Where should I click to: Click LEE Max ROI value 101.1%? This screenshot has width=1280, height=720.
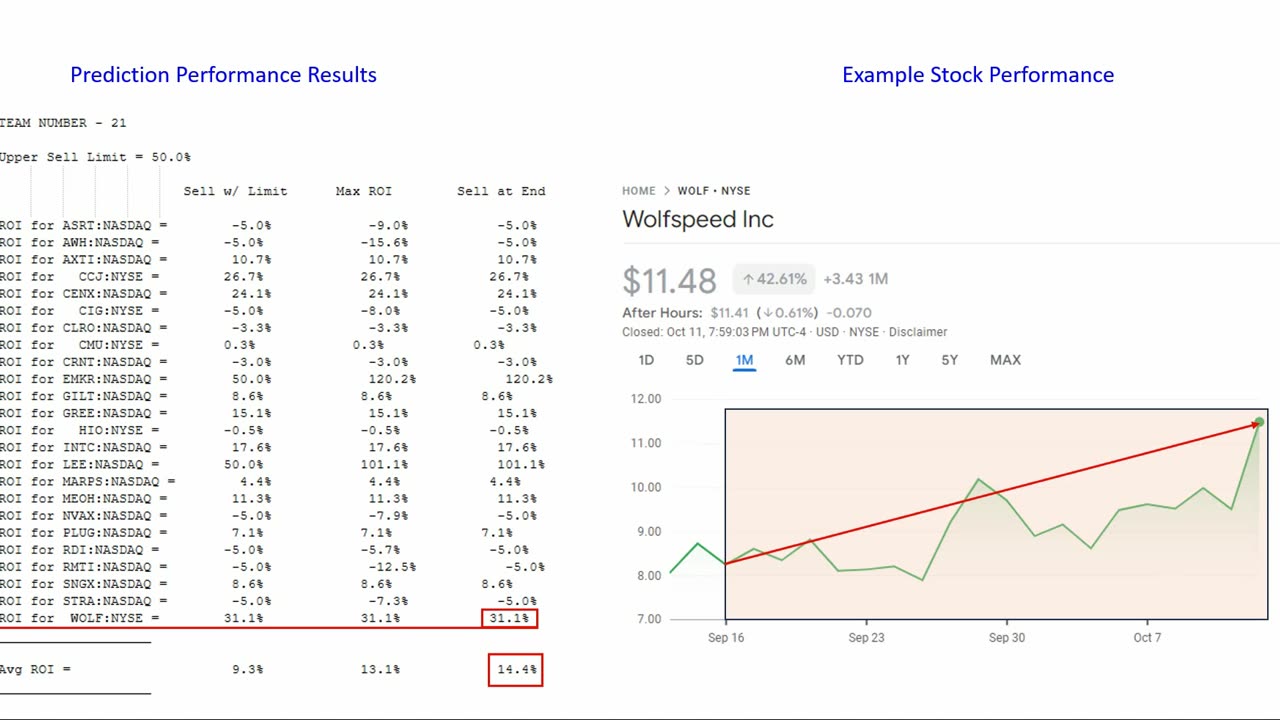pos(384,464)
